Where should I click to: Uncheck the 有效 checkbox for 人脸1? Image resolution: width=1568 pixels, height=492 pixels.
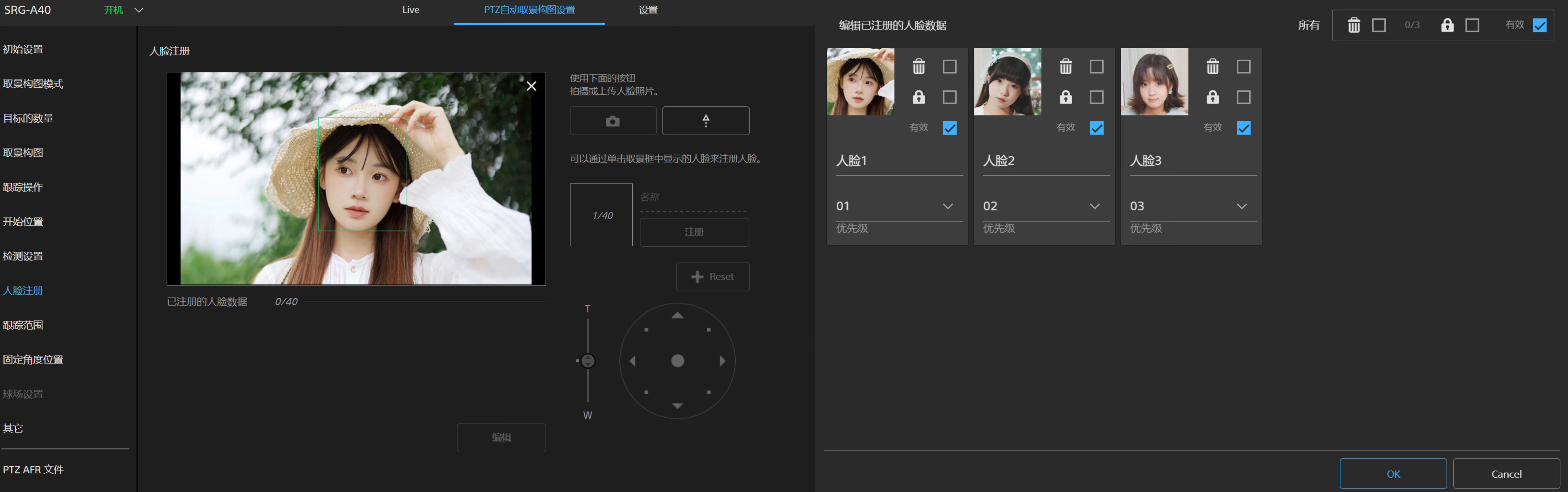point(949,128)
